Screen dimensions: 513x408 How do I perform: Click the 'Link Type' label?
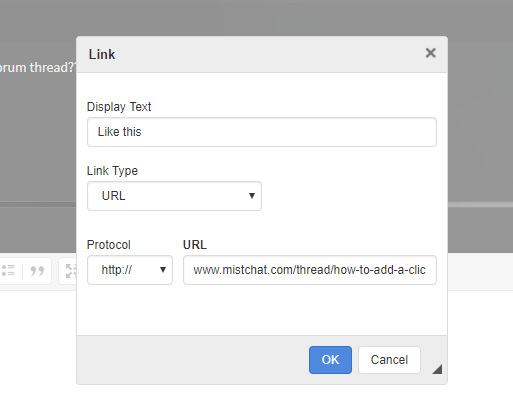point(112,171)
